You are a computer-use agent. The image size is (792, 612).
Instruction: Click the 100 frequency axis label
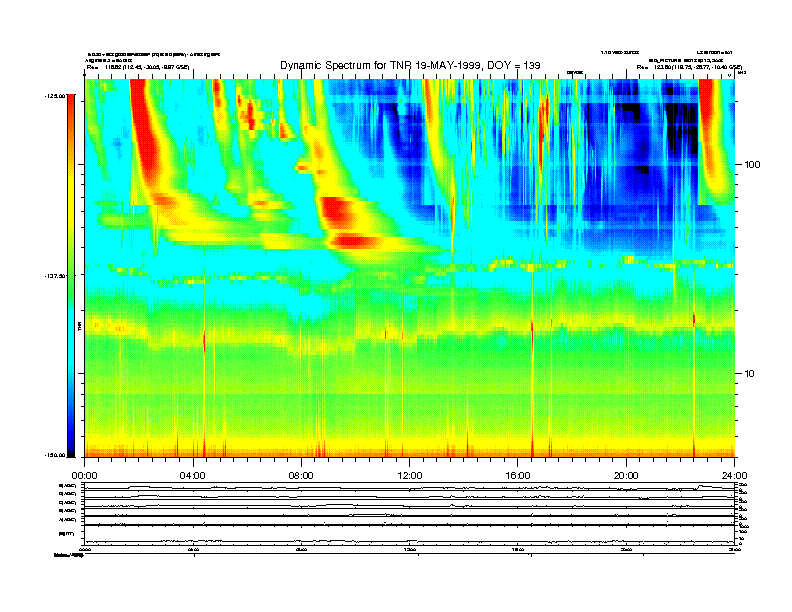click(752, 165)
